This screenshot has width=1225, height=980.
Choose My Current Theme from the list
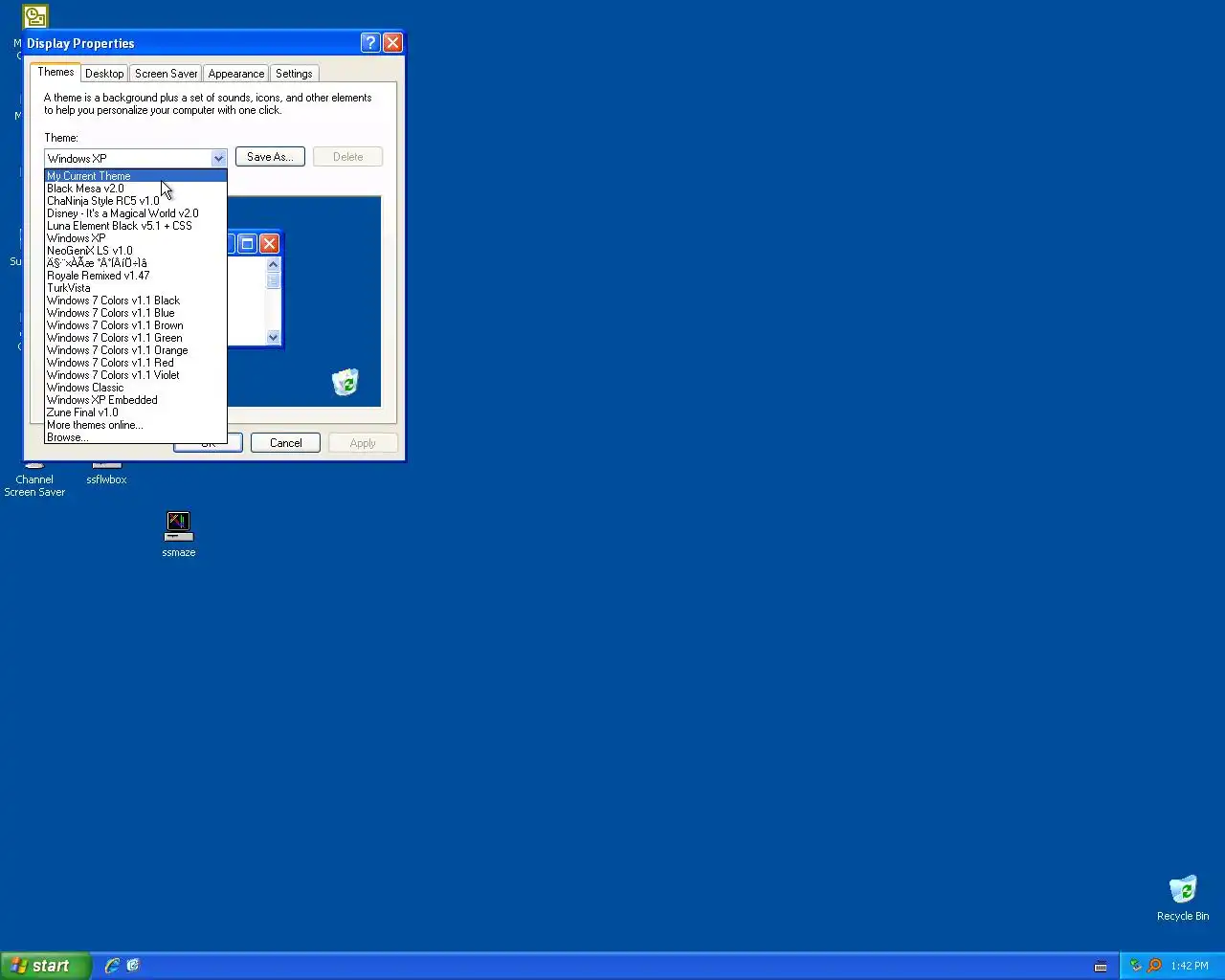[x=135, y=176]
